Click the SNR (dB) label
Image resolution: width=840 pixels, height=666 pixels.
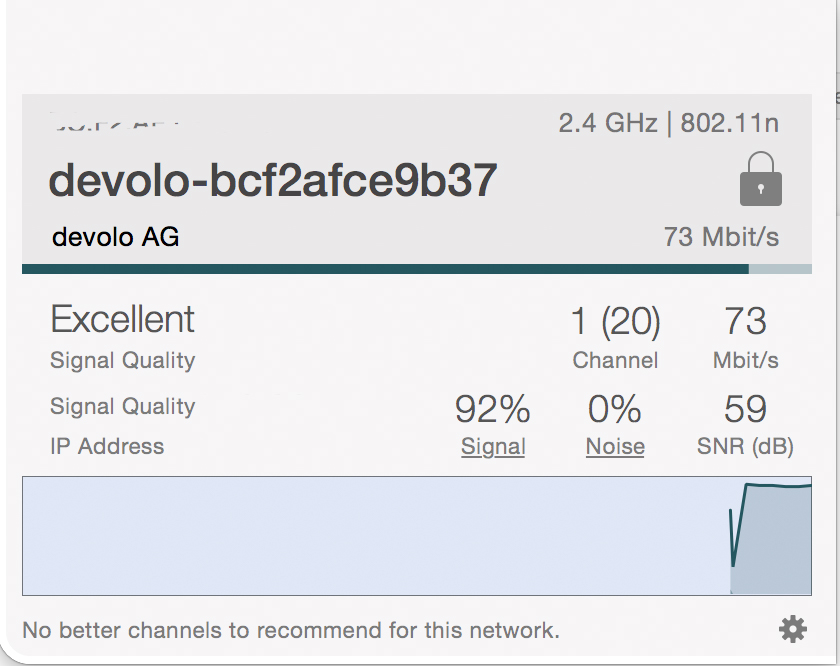point(745,447)
